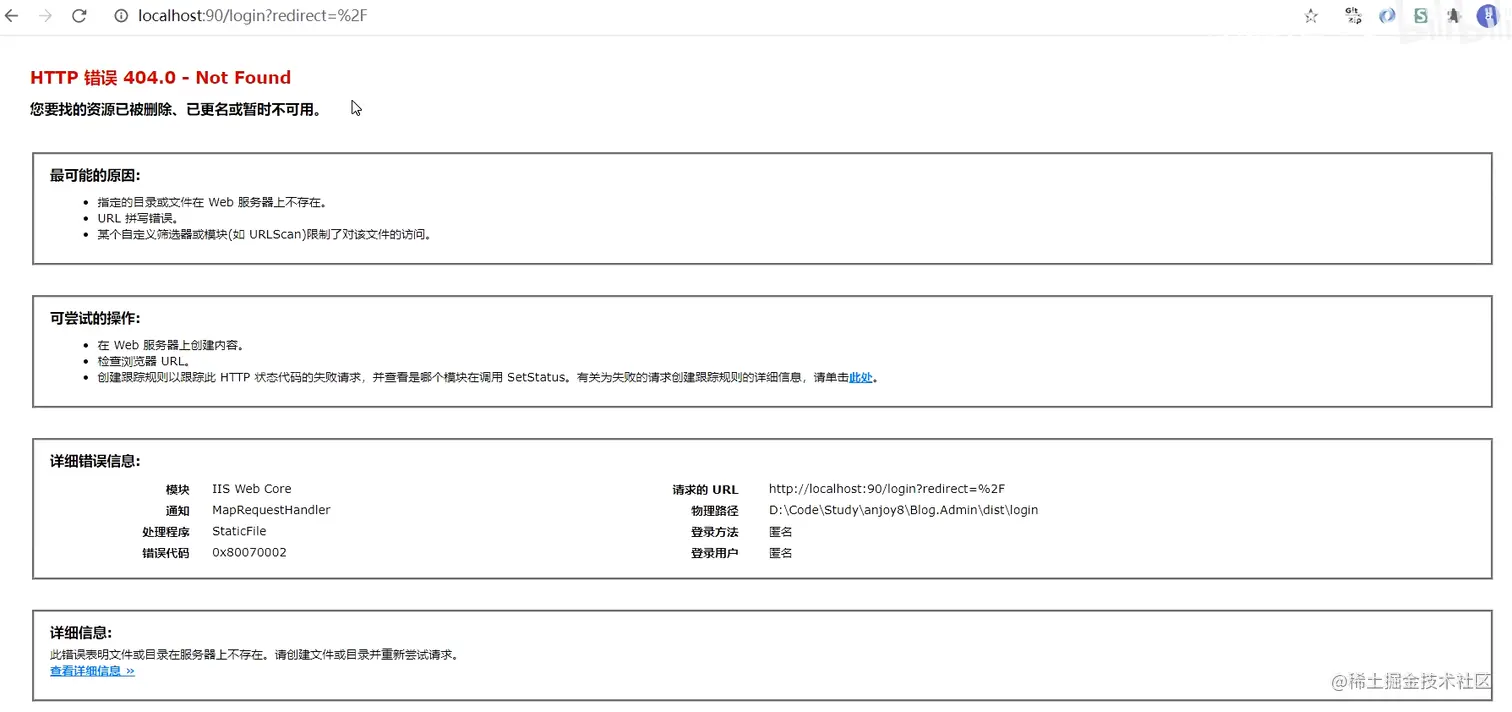Viewport: 1512px width, 712px height.
Task: Select the 处理程序 label
Action: click(x=166, y=532)
